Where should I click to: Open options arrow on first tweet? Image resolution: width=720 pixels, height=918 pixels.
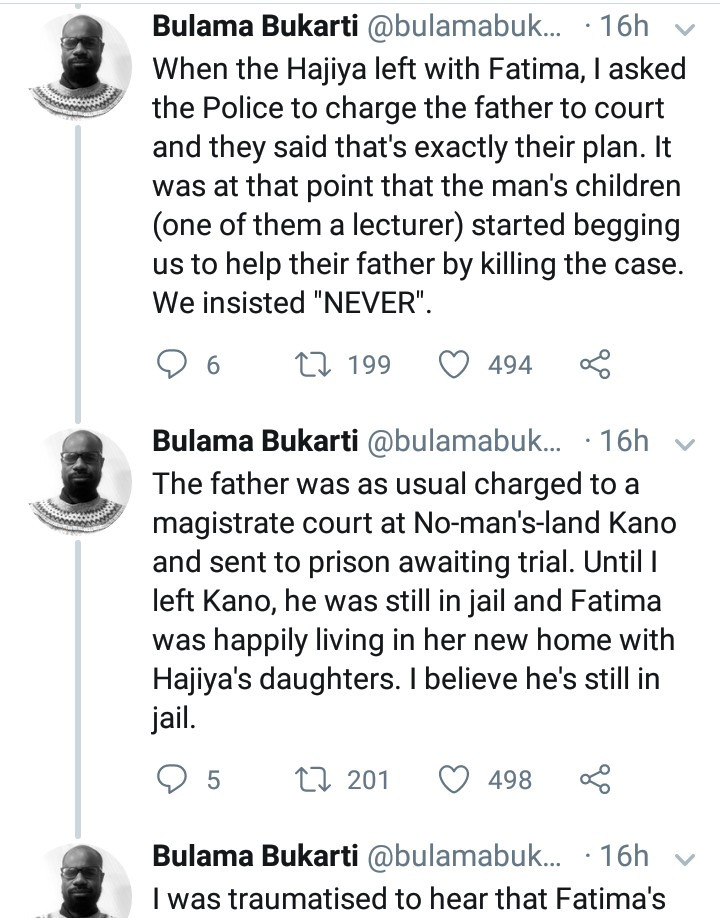(x=685, y=29)
